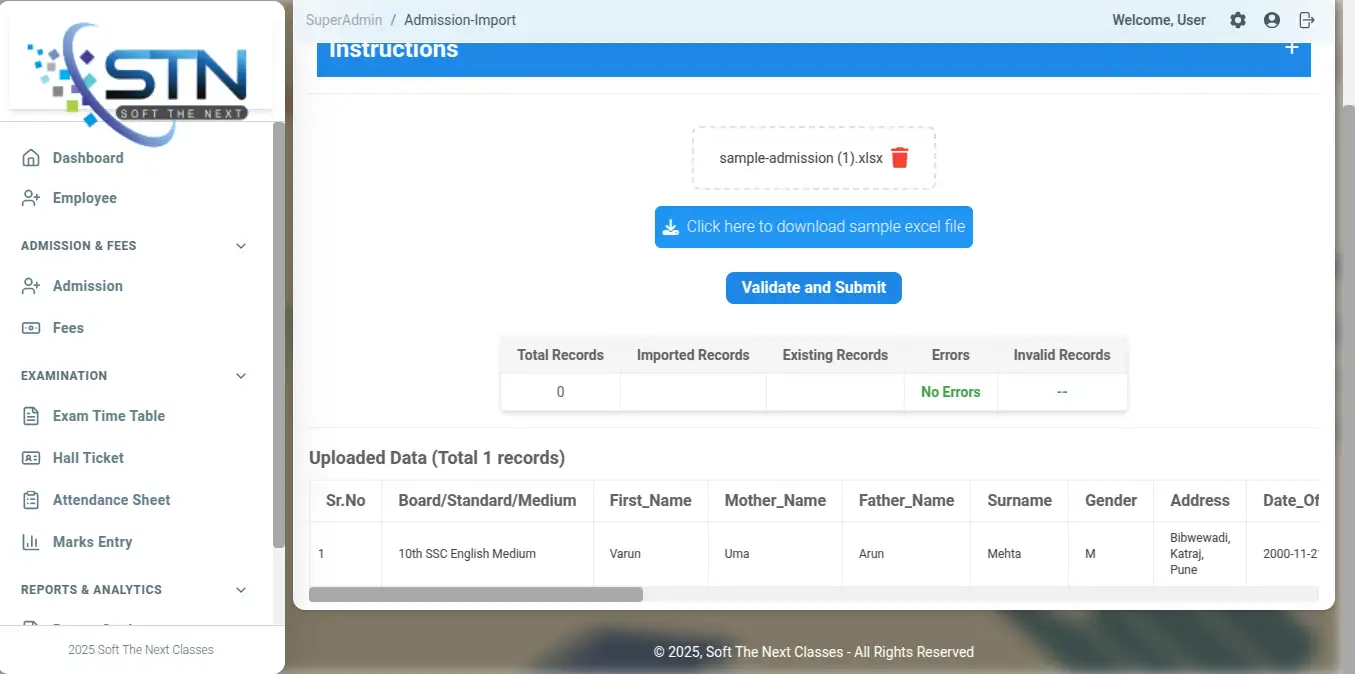Click the SuperAdmin breadcrumb link
The width and height of the screenshot is (1355, 674).
pyautogui.click(x=344, y=20)
